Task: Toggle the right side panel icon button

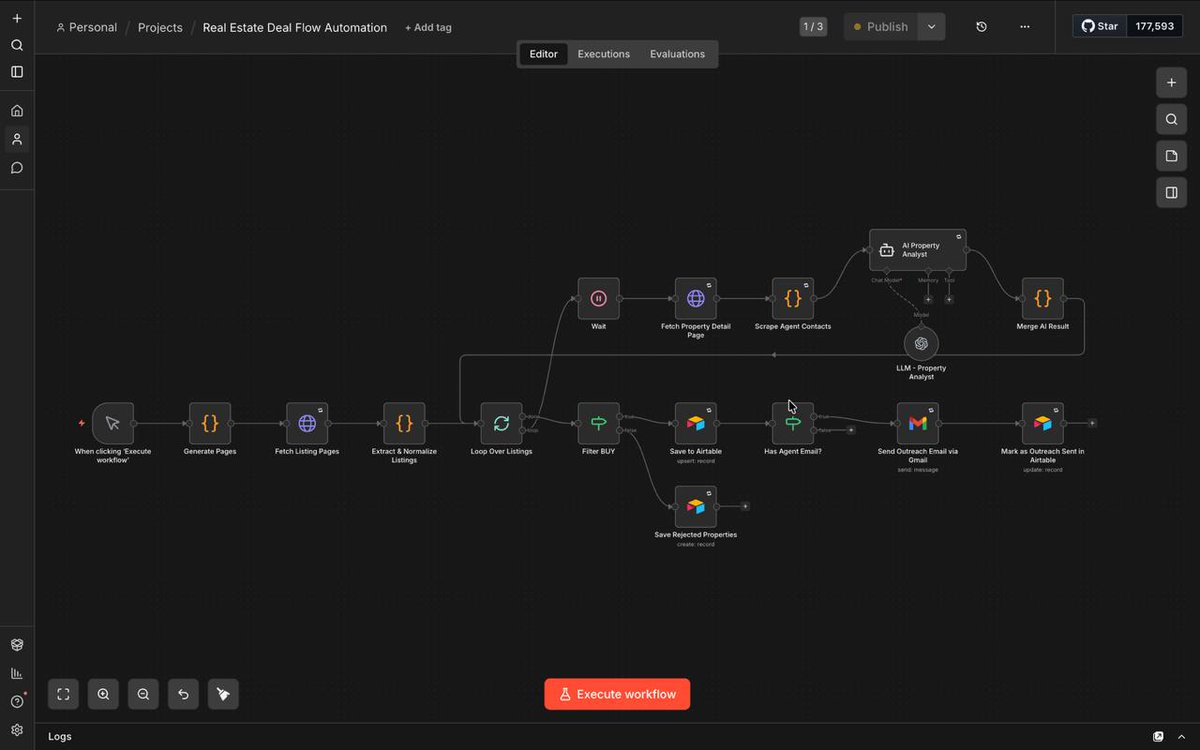Action: pos(1171,192)
